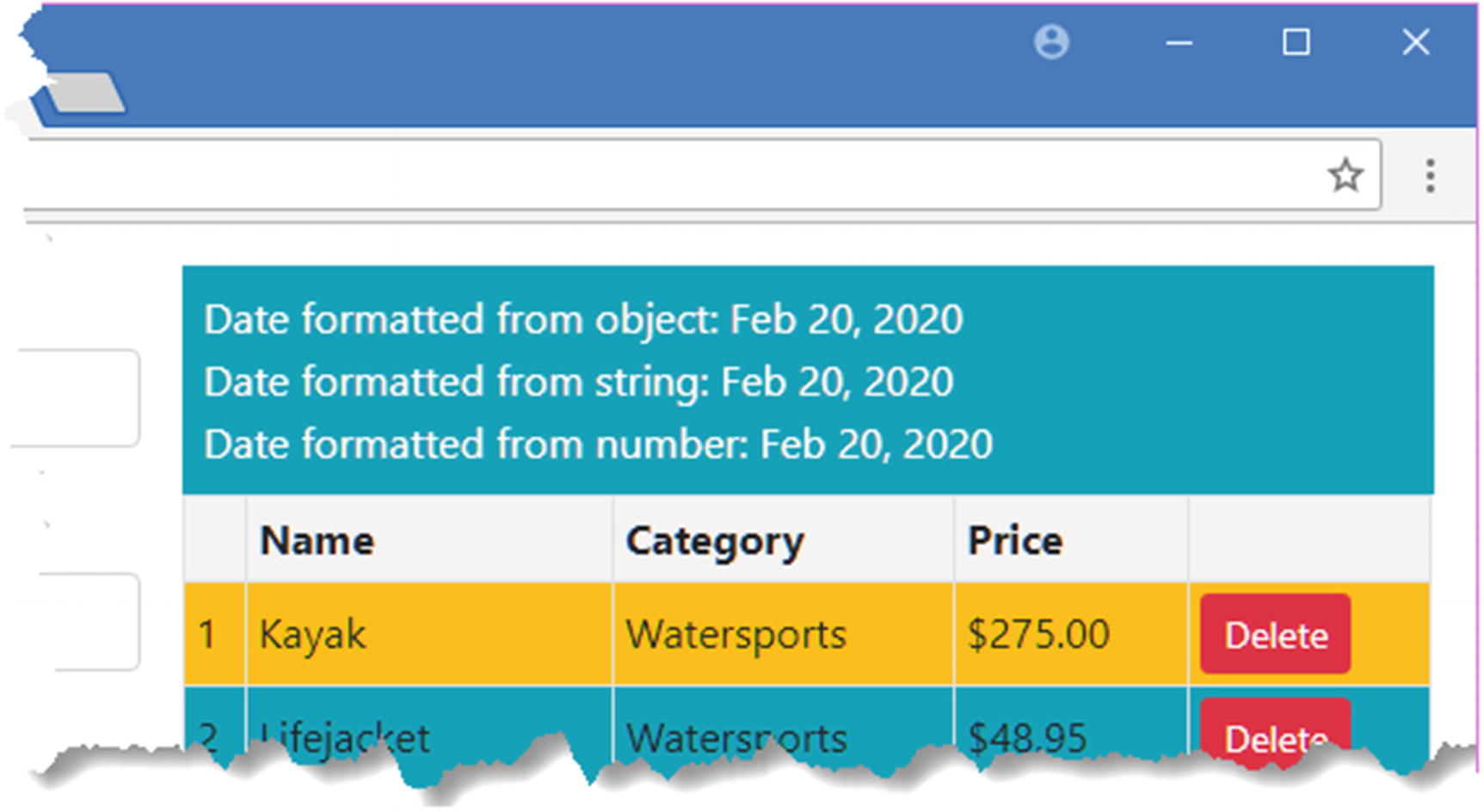Close the browser window
Image resolution: width=1484 pixels, height=812 pixels.
click(x=1415, y=42)
